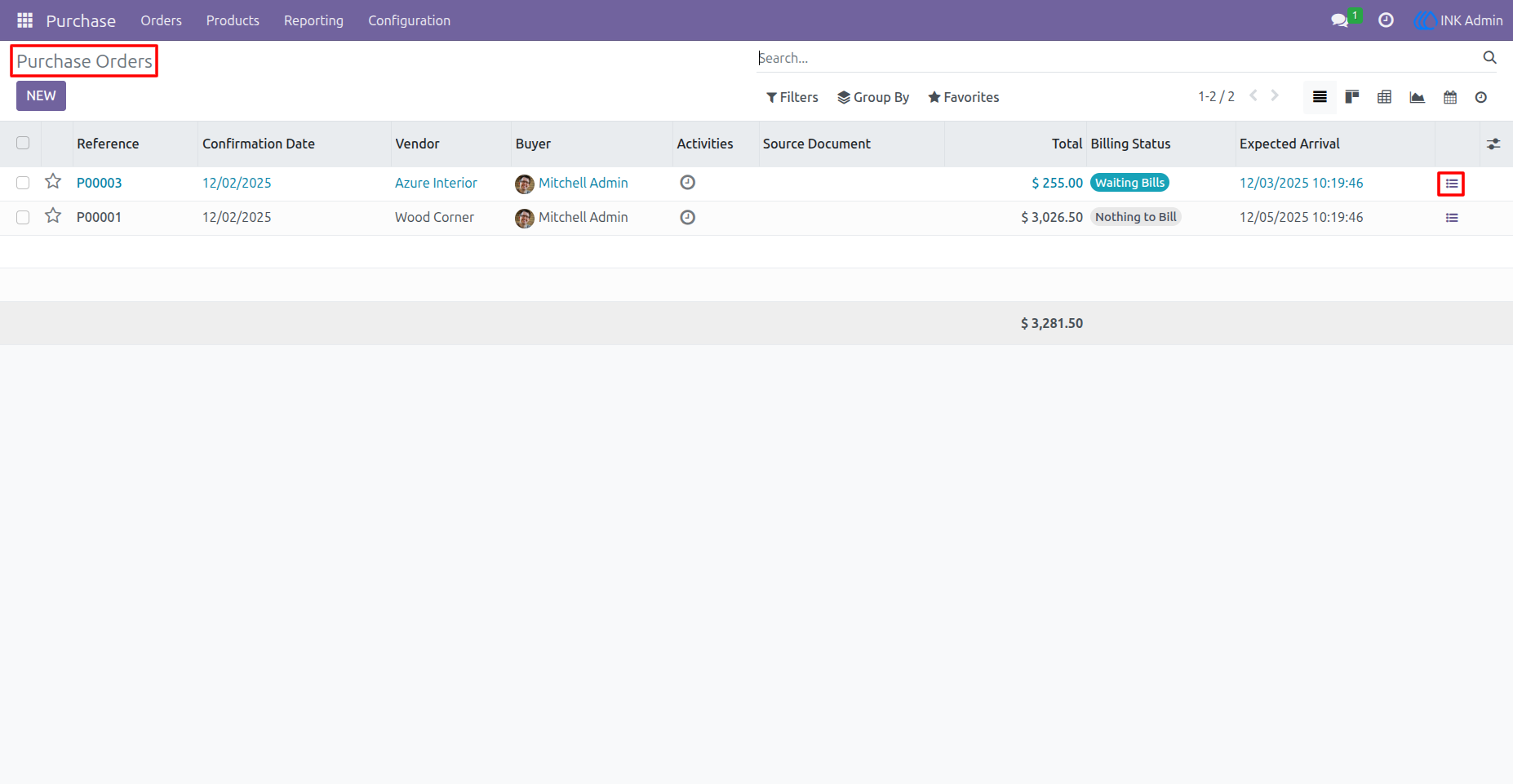
Task: Go to next page arrow
Action: point(1275,96)
